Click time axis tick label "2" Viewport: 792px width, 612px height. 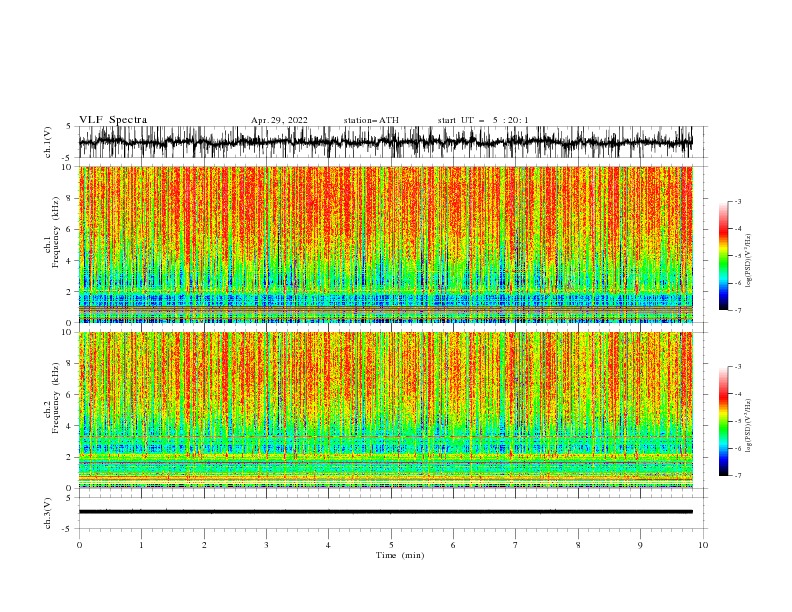(204, 545)
